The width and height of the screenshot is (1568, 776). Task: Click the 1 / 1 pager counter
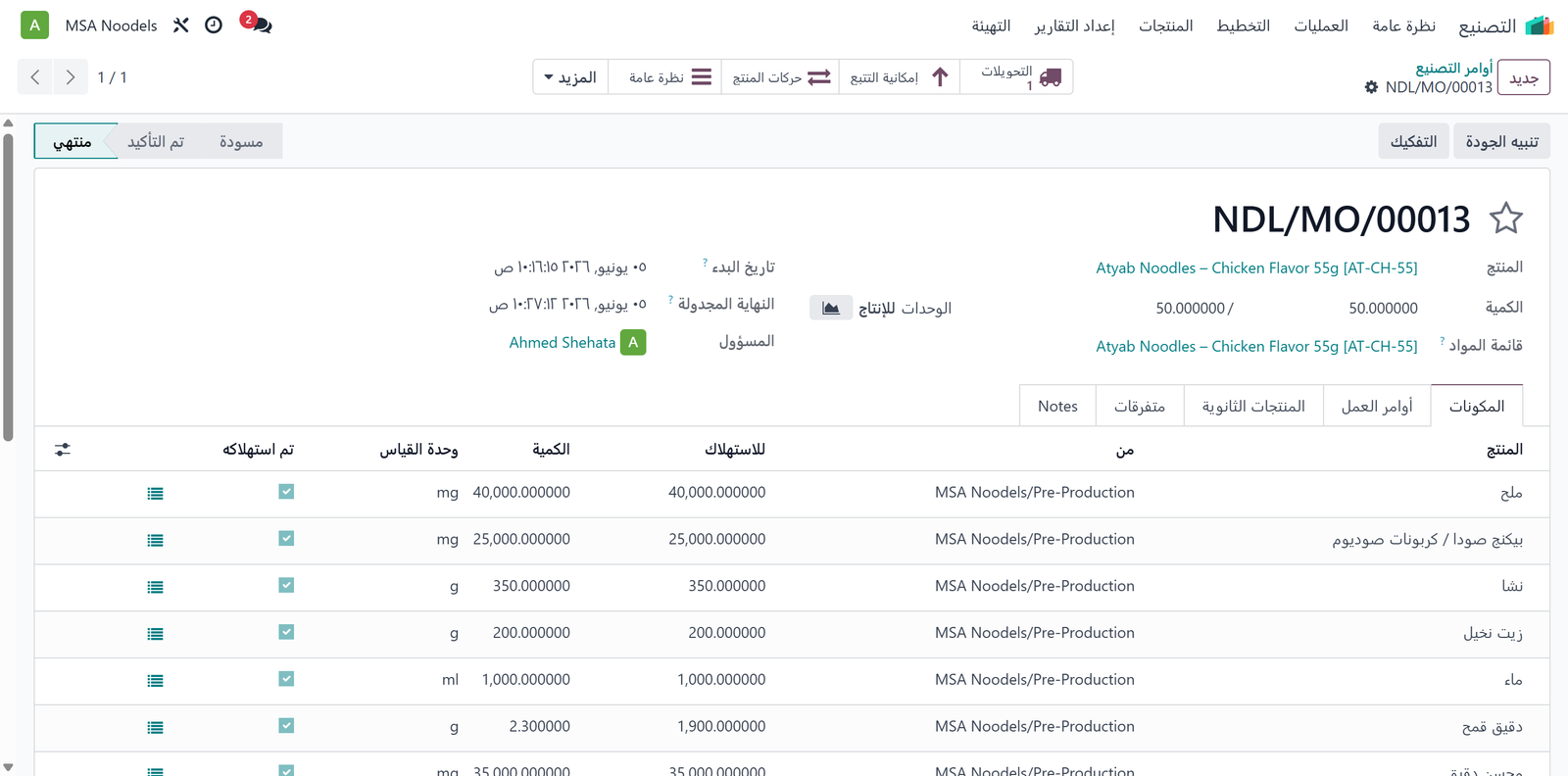(x=112, y=76)
